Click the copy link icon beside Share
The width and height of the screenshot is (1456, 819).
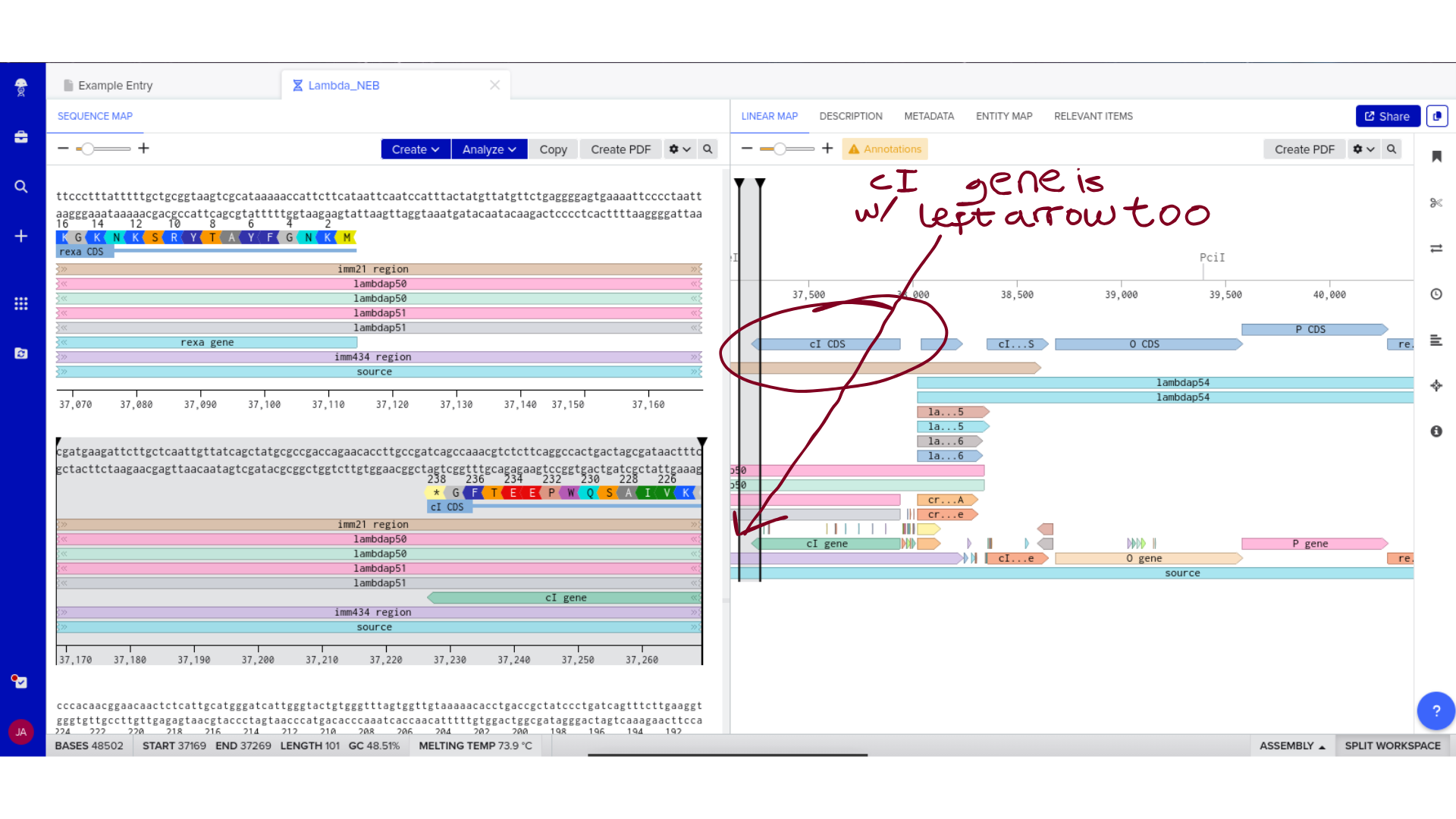coord(1436,116)
